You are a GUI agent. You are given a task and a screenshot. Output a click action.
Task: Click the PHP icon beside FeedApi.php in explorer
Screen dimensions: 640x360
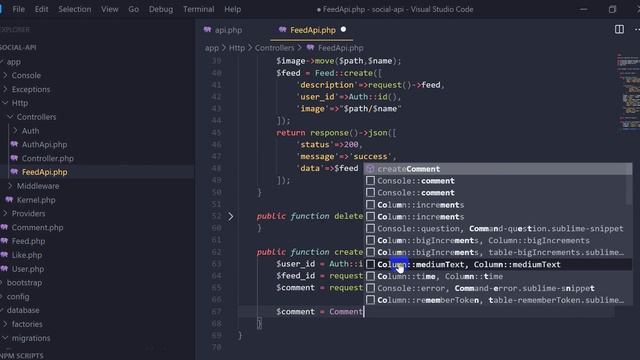click(x=14, y=172)
